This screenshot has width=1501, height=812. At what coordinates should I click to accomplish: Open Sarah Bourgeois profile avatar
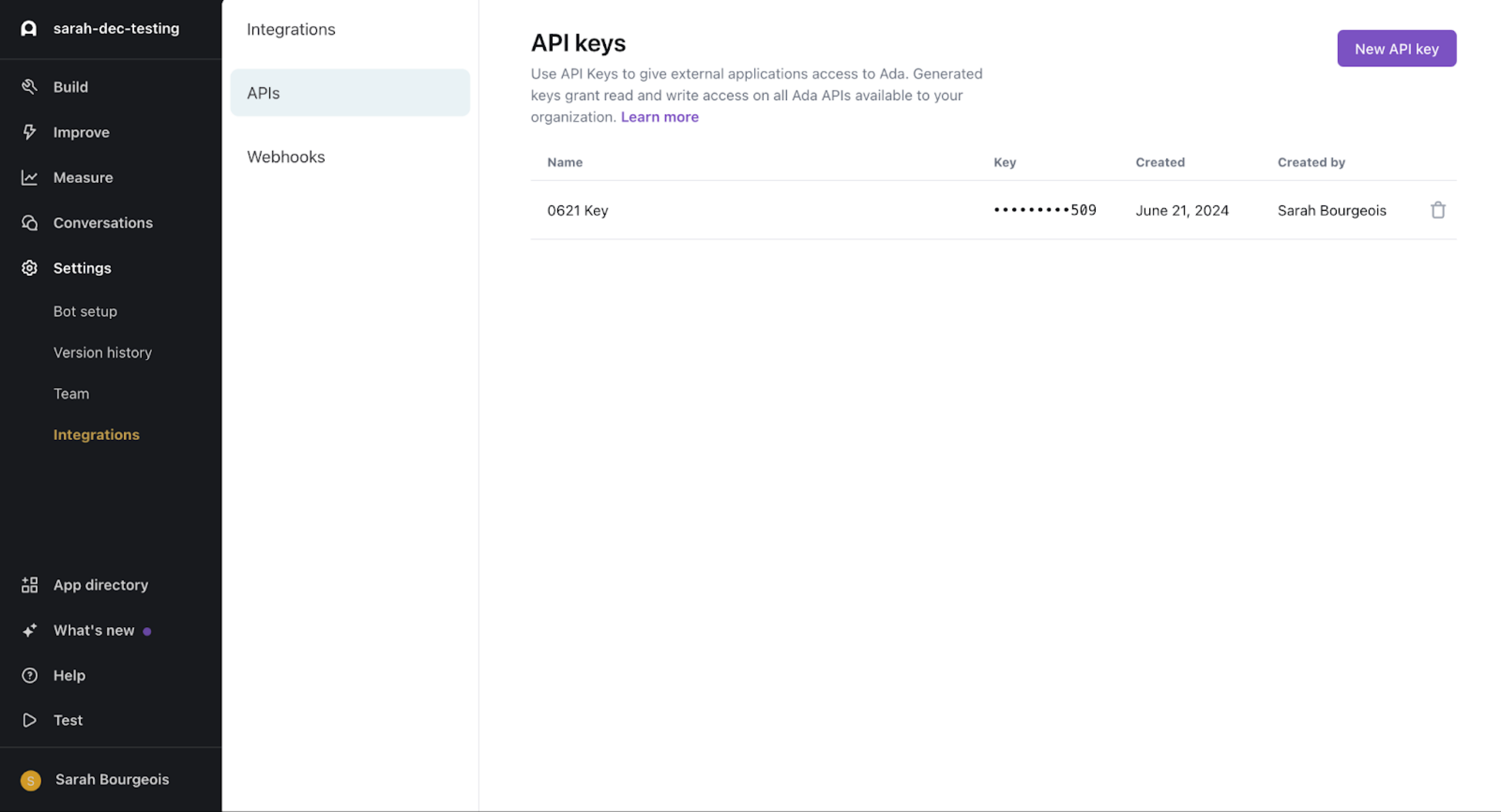pos(31,779)
